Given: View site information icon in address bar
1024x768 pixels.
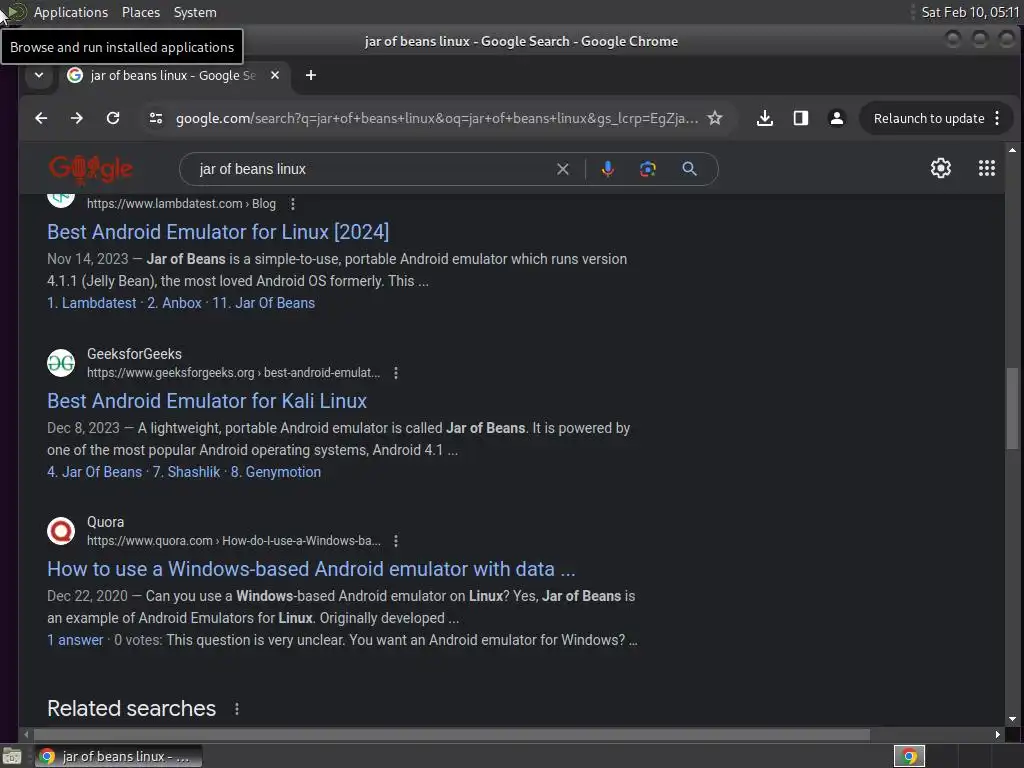Looking at the screenshot, I should point(155,118).
